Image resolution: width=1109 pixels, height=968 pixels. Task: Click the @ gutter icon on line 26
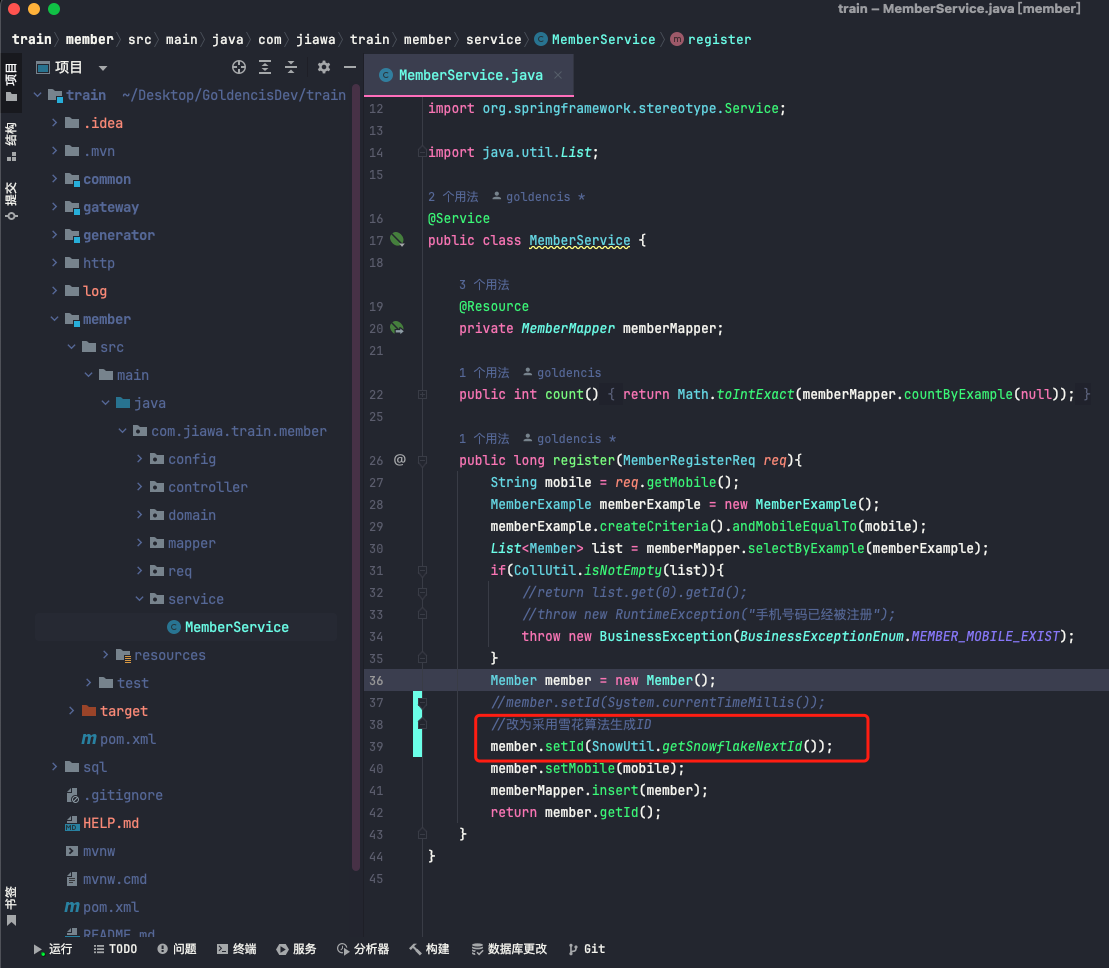pos(400,460)
